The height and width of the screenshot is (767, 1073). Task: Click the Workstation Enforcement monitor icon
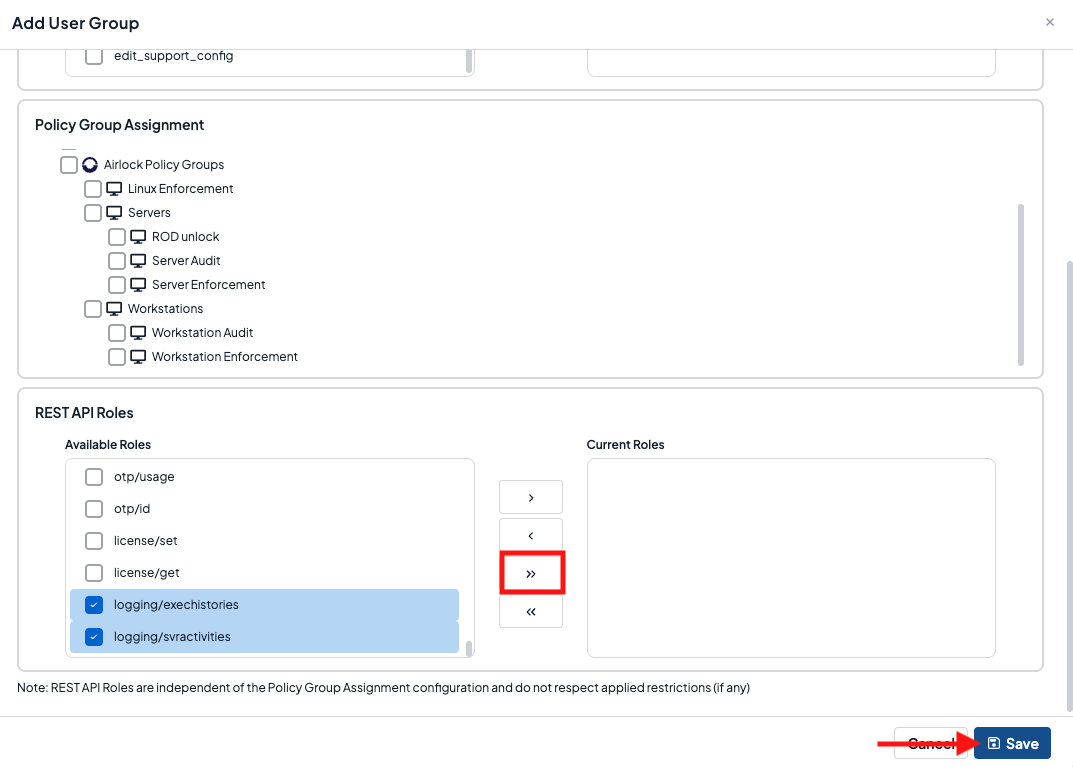(x=138, y=357)
